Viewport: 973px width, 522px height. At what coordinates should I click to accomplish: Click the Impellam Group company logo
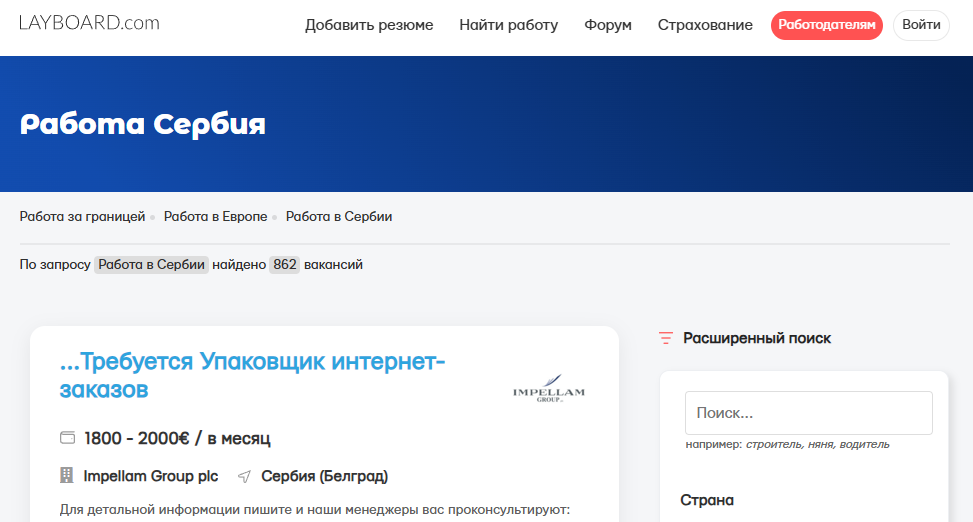click(x=549, y=389)
